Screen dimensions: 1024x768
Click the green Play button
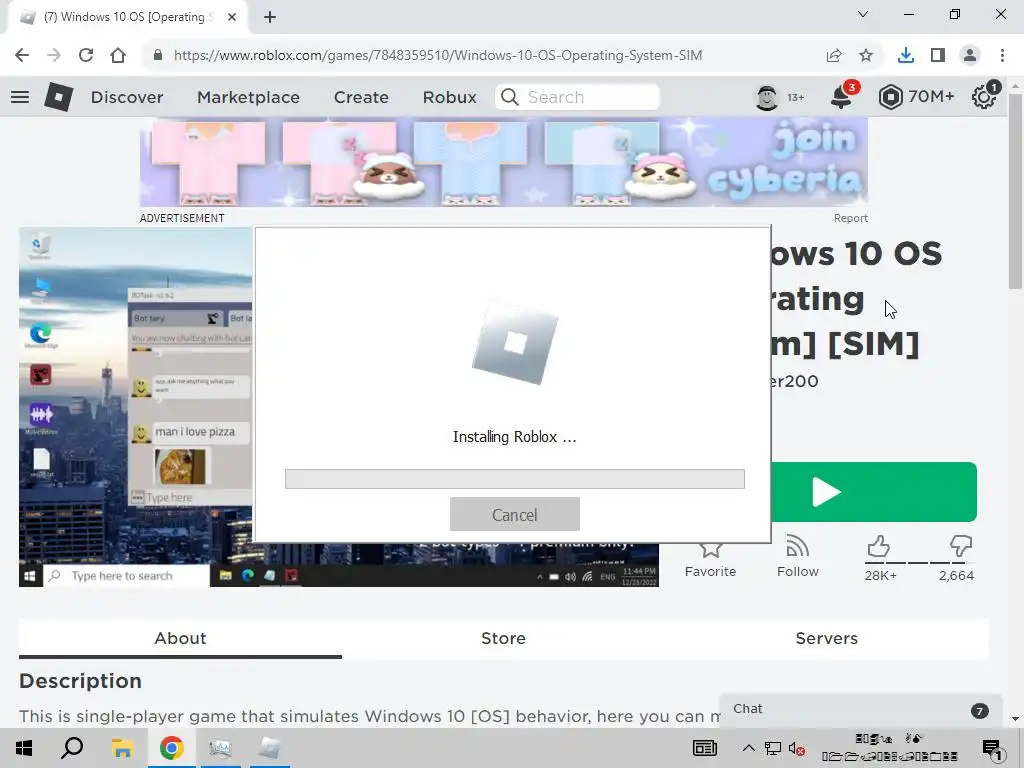pos(874,492)
